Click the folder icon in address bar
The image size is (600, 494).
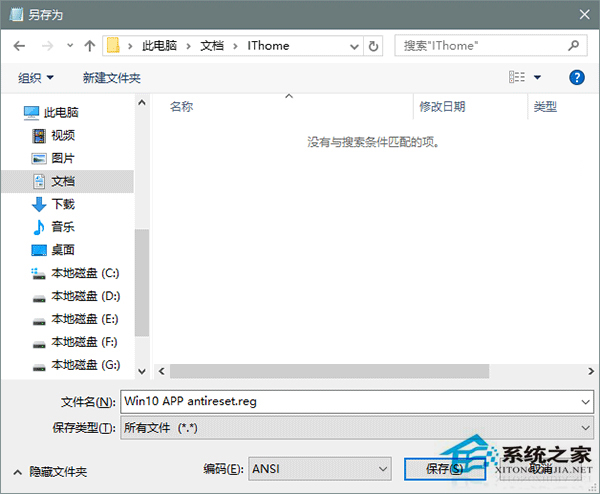pos(113,46)
